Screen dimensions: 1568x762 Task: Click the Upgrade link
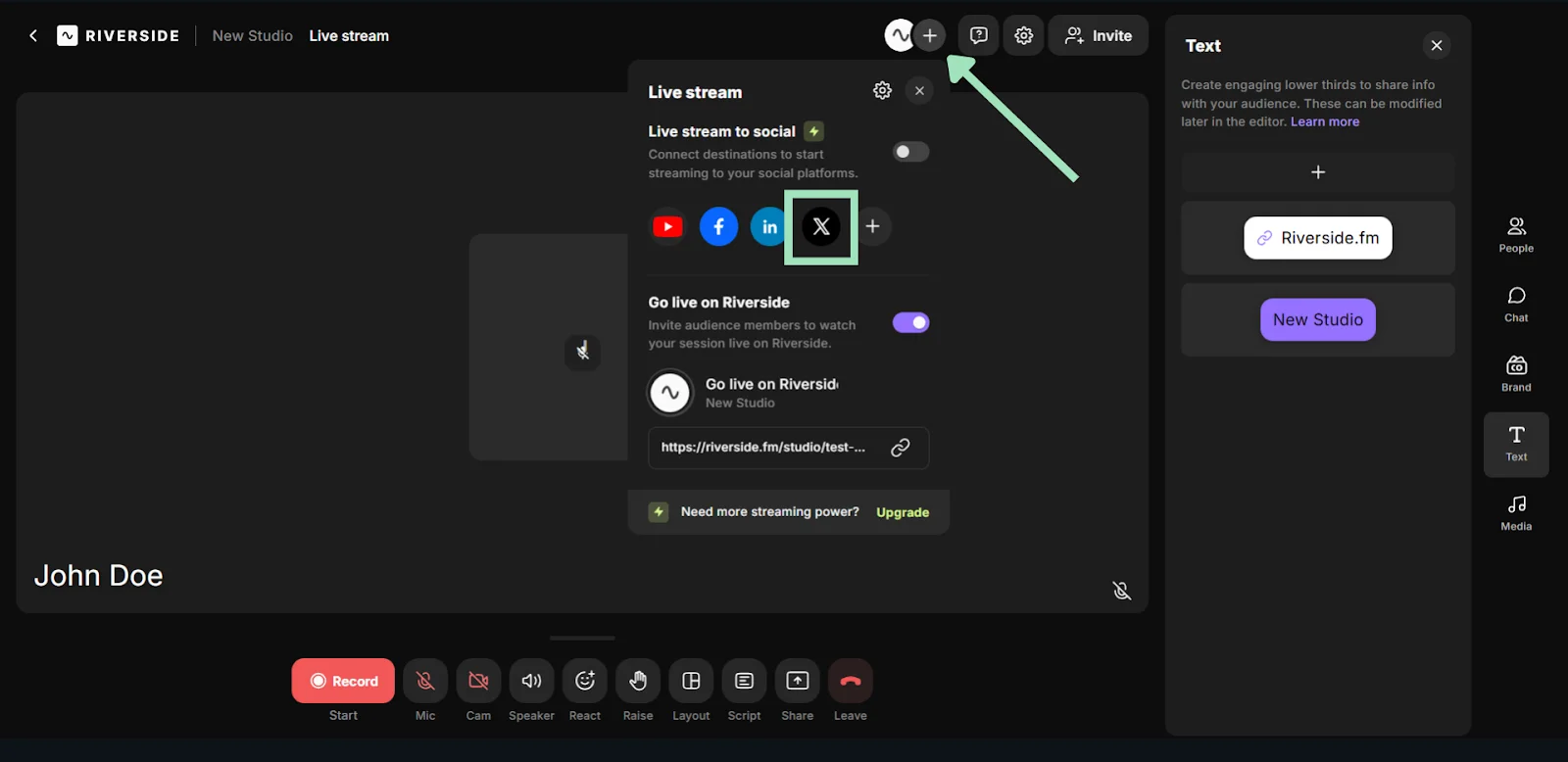click(903, 512)
